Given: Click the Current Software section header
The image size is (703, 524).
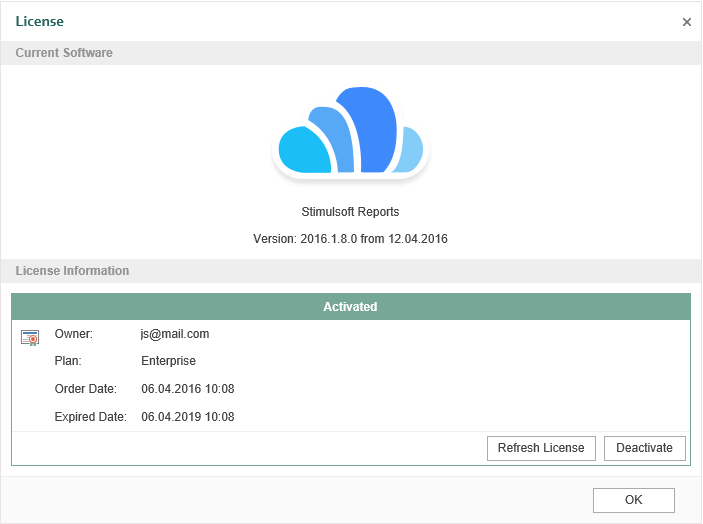Looking at the screenshot, I should (351, 53).
